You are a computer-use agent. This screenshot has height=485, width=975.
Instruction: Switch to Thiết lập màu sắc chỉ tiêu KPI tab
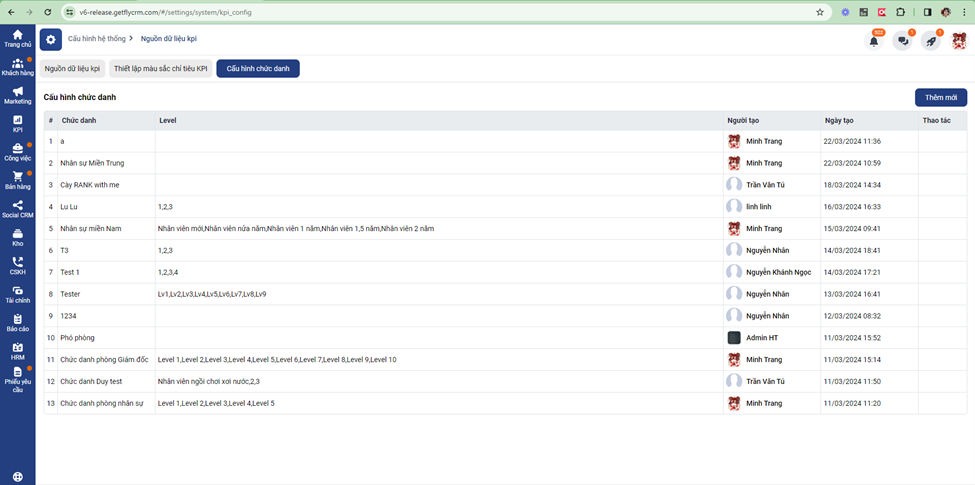pos(161,69)
